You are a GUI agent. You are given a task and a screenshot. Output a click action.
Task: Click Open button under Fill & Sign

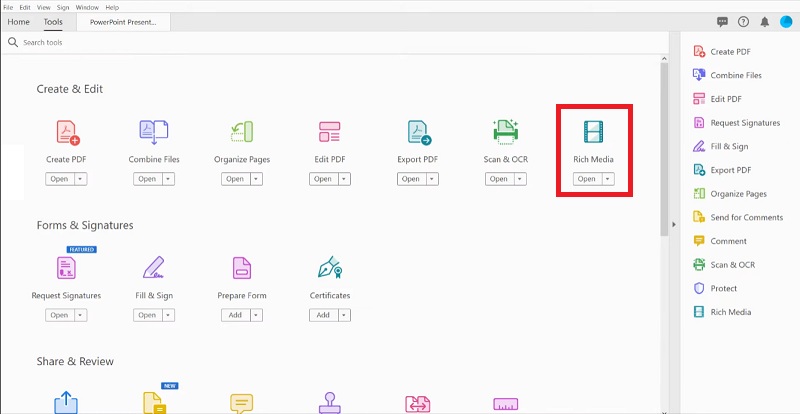tap(147, 315)
